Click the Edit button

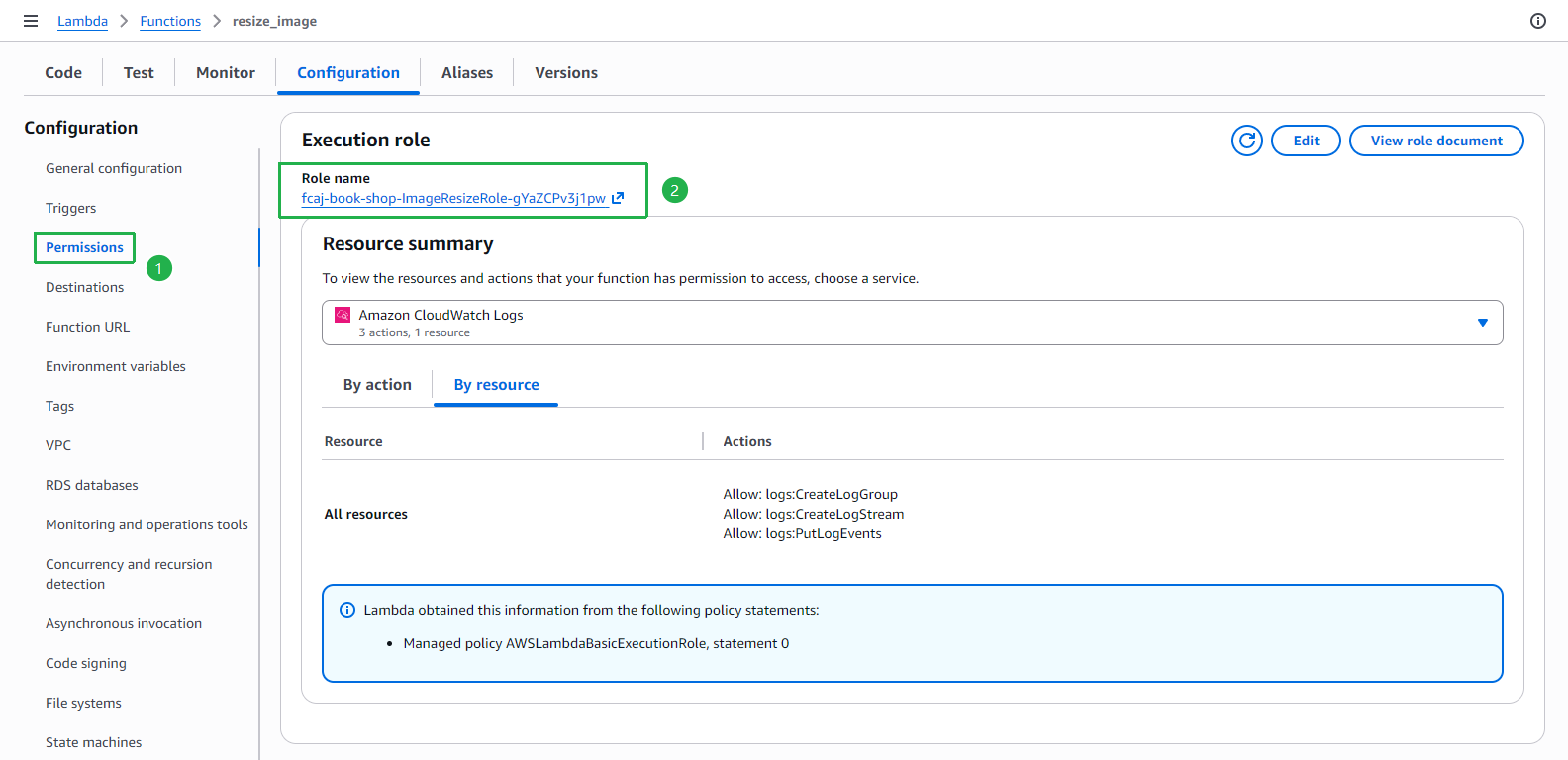point(1306,141)
